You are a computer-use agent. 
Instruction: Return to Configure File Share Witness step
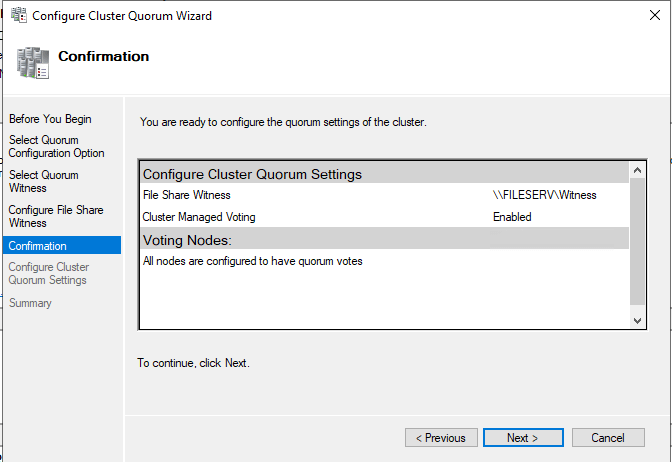click(x=57, y=216)
